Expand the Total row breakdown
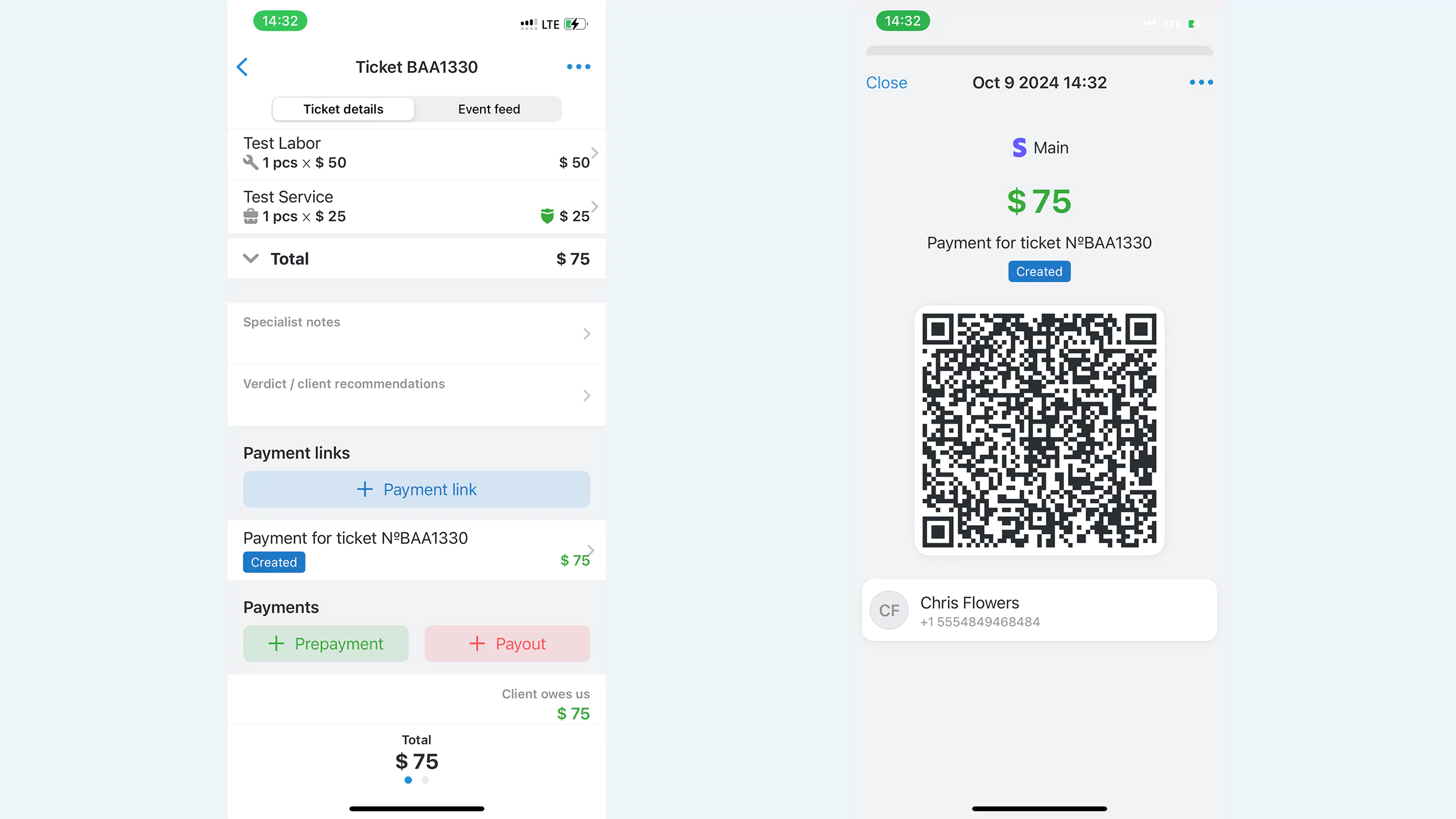The height and width of the screenshot is (819, 1456). 250,258
